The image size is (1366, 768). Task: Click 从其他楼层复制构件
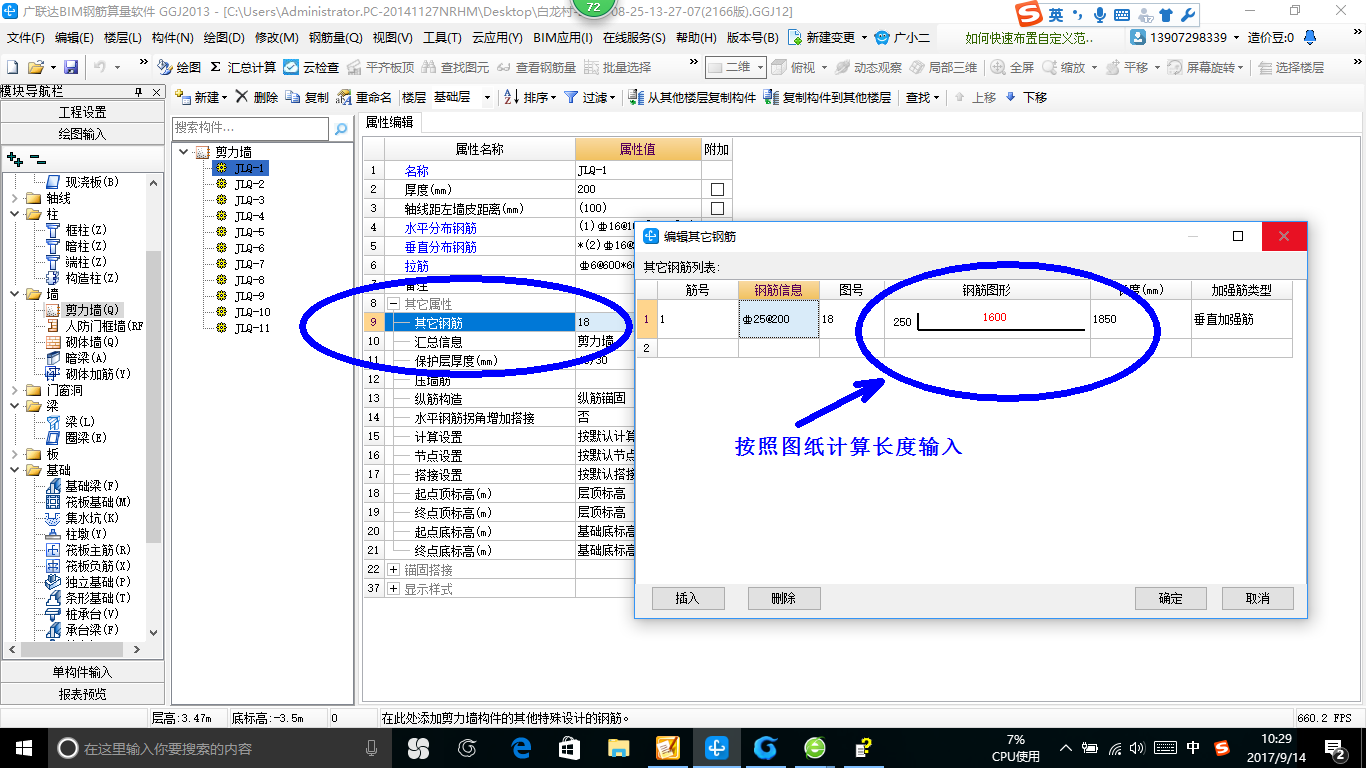(x=692, y=97)
